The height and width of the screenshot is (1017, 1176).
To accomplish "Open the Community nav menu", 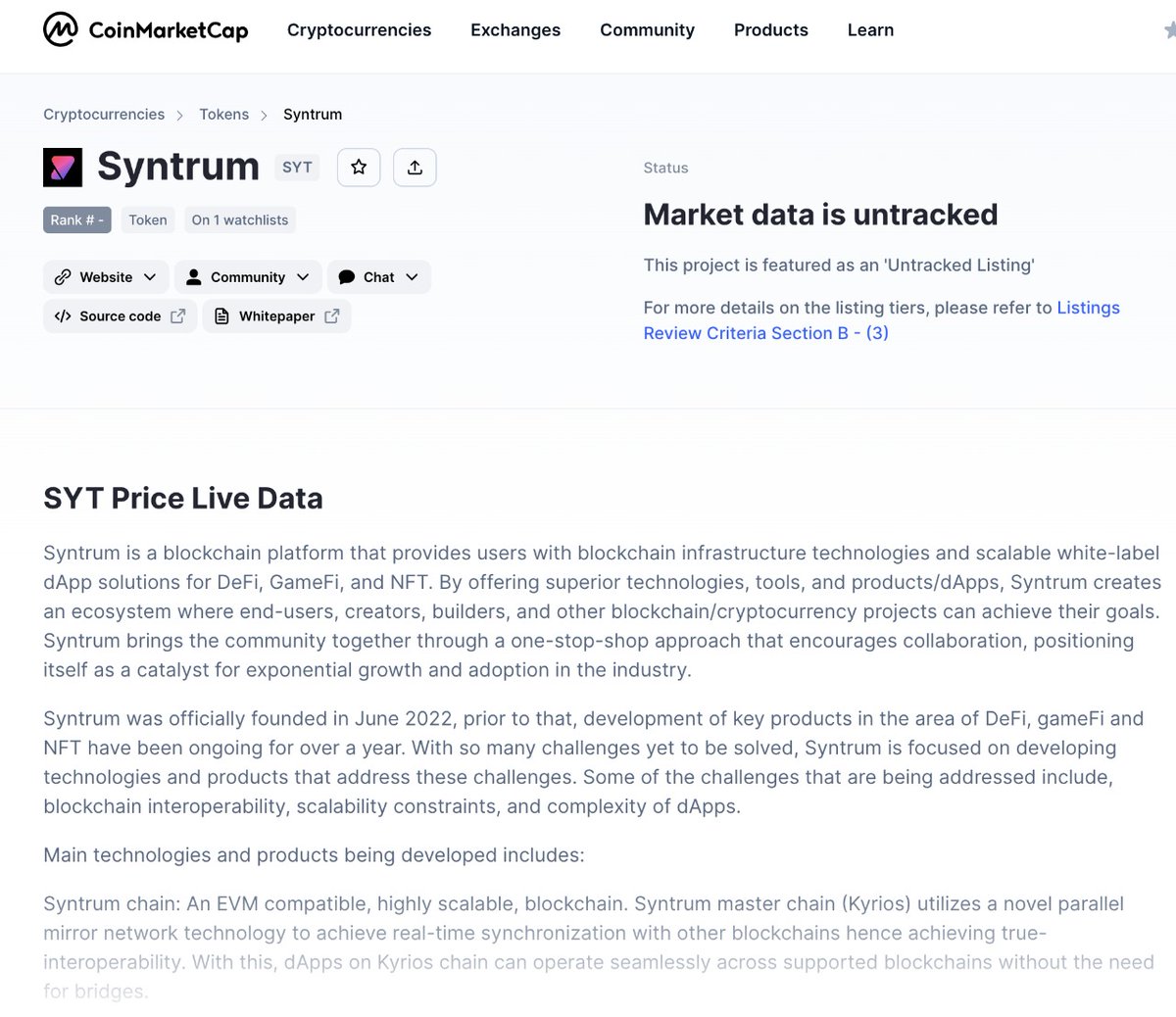I will tap(647, 30).
